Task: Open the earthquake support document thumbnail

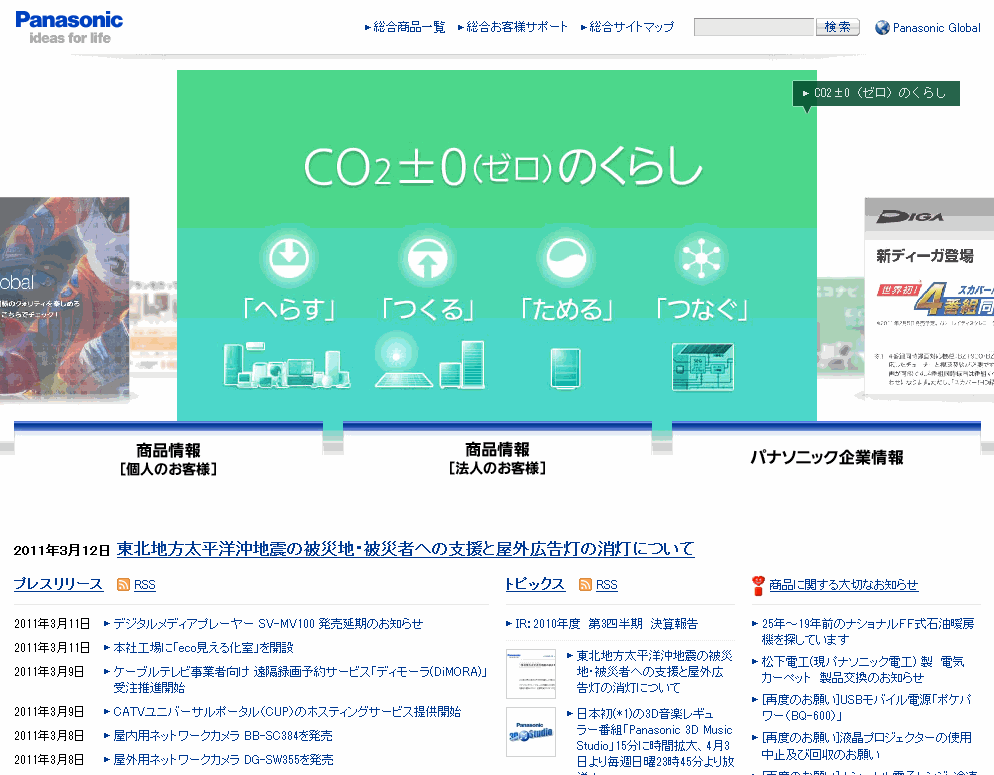Action: (x=531, y=674)
